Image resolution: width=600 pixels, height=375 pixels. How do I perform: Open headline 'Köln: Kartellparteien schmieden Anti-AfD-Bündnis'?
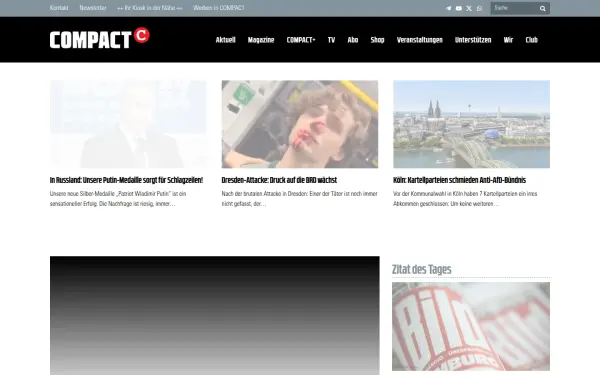[460, 180]
